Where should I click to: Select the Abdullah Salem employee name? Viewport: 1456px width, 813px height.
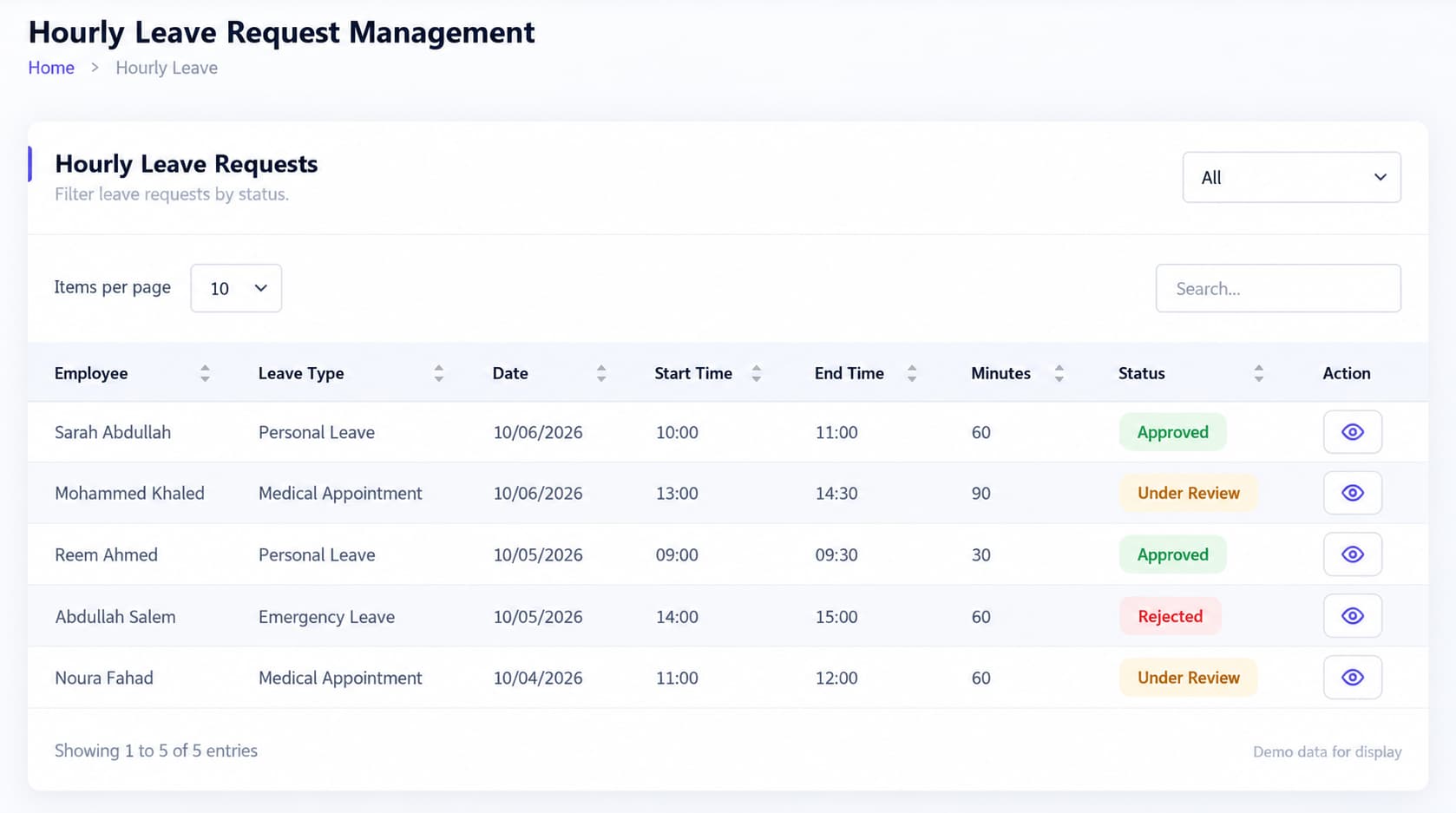tap(115, 617)
